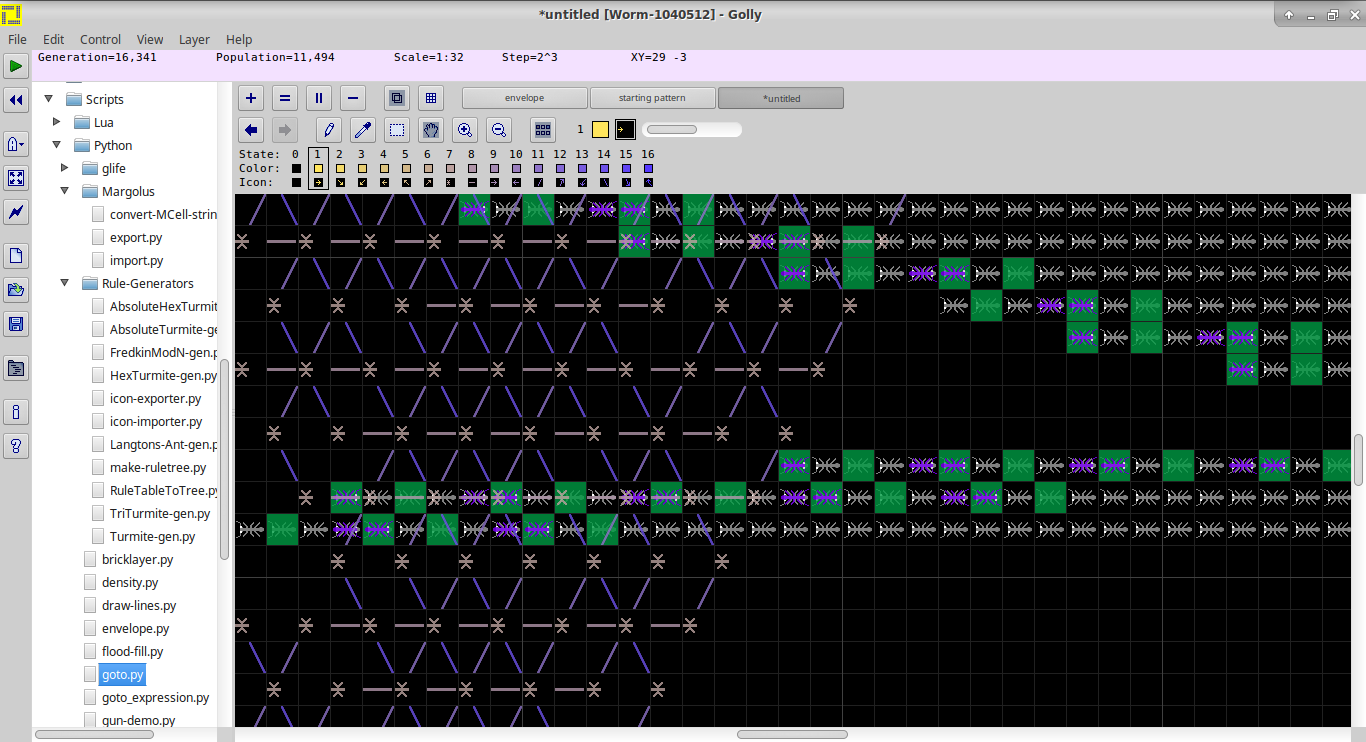1366x742 pixels.
Task: Open a pattern file via folder icon
Action: click(15, 290)
